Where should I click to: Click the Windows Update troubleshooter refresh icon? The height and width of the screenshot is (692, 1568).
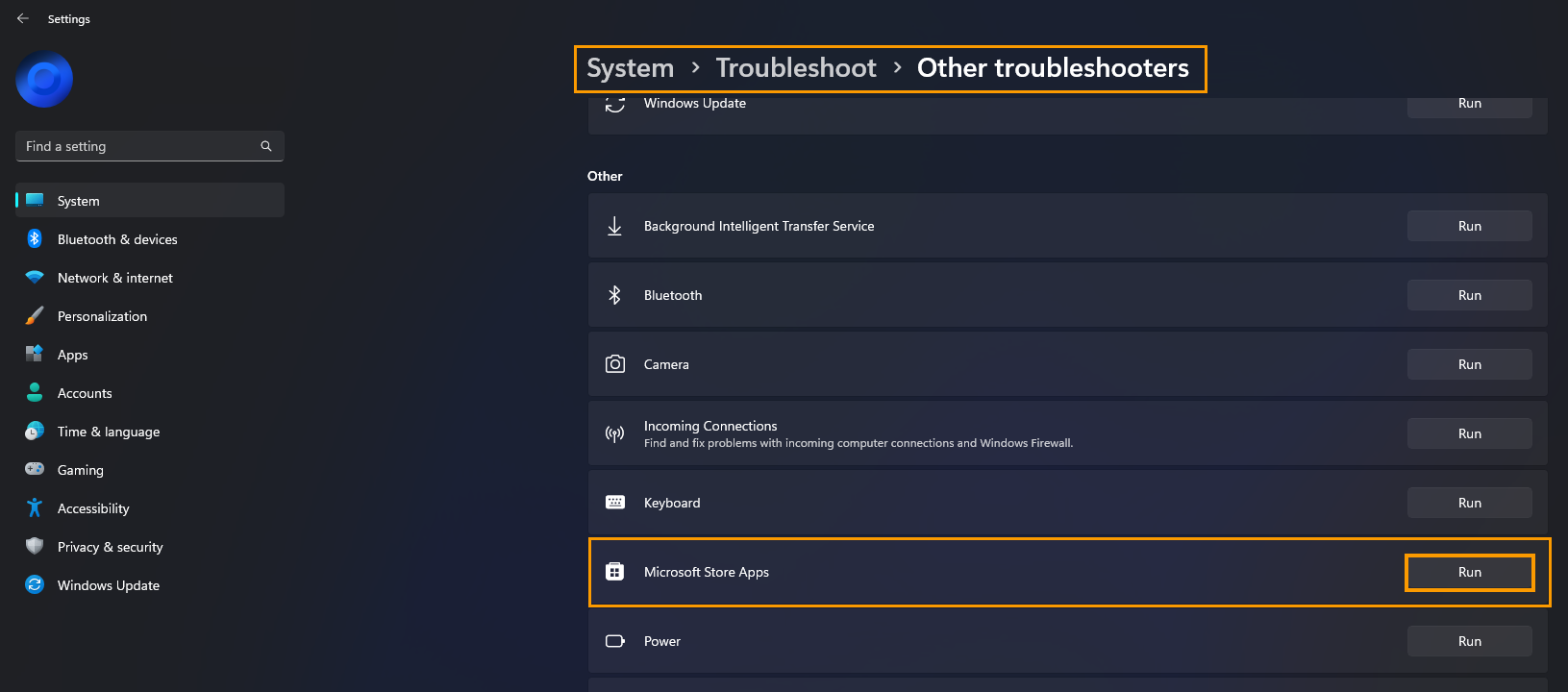point(615,104)
